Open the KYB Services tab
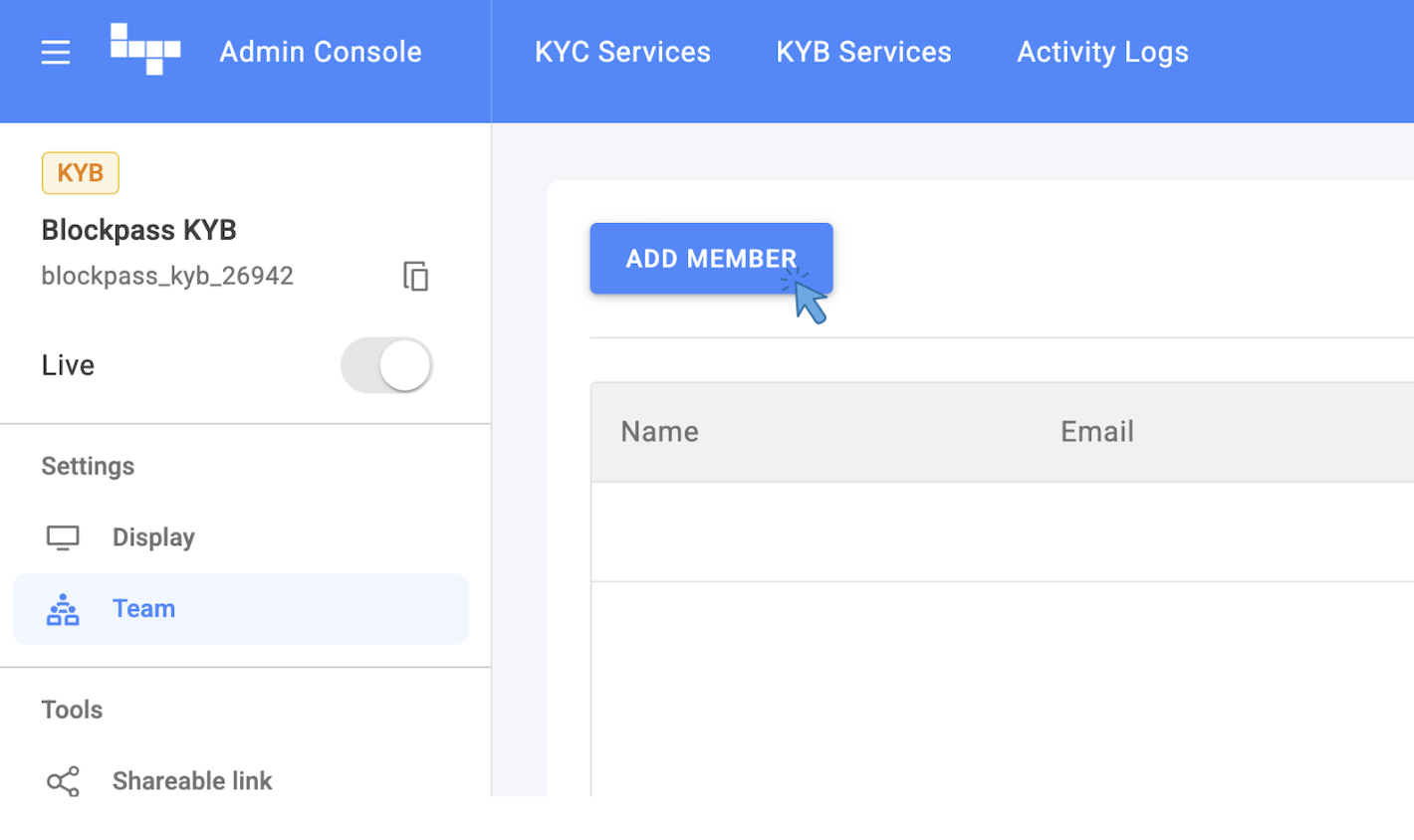1414x840 pixels. tap(863, 52)
